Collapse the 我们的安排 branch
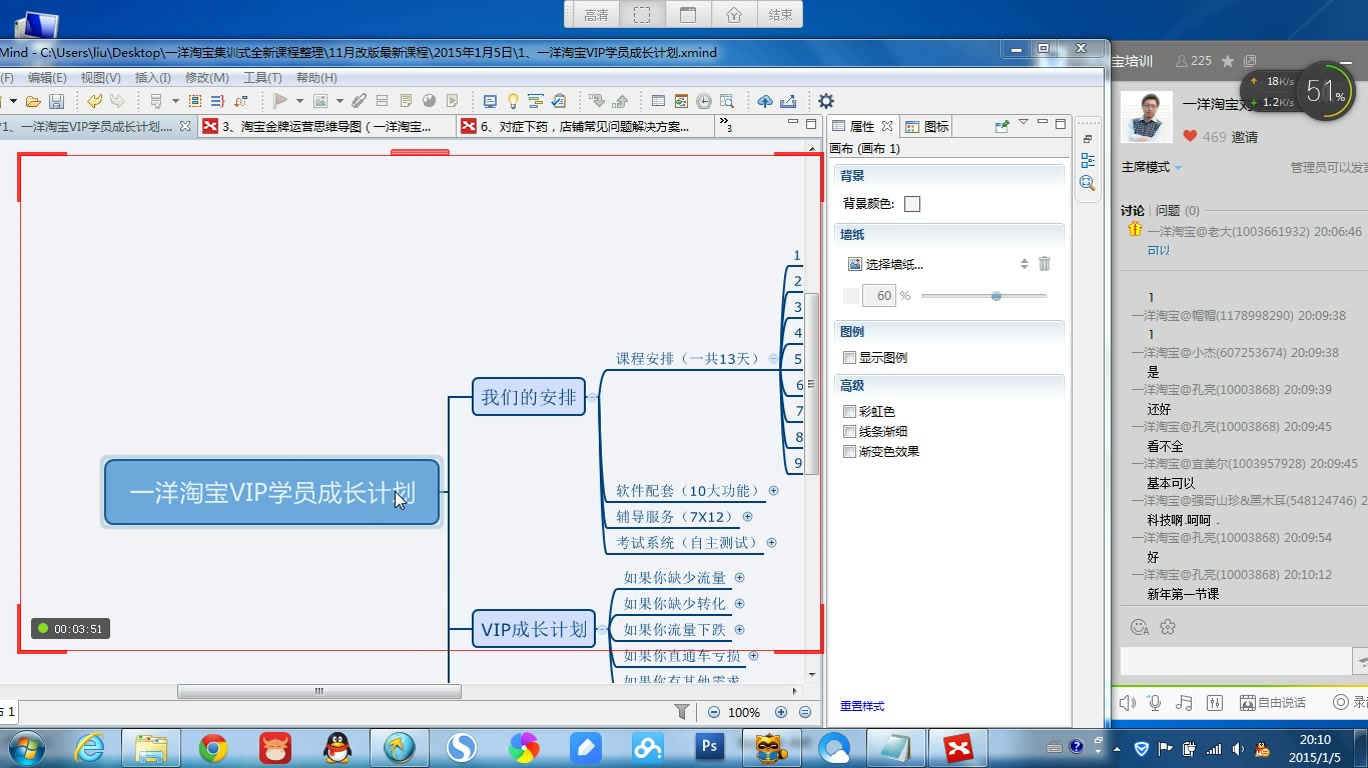 point(592,397)
